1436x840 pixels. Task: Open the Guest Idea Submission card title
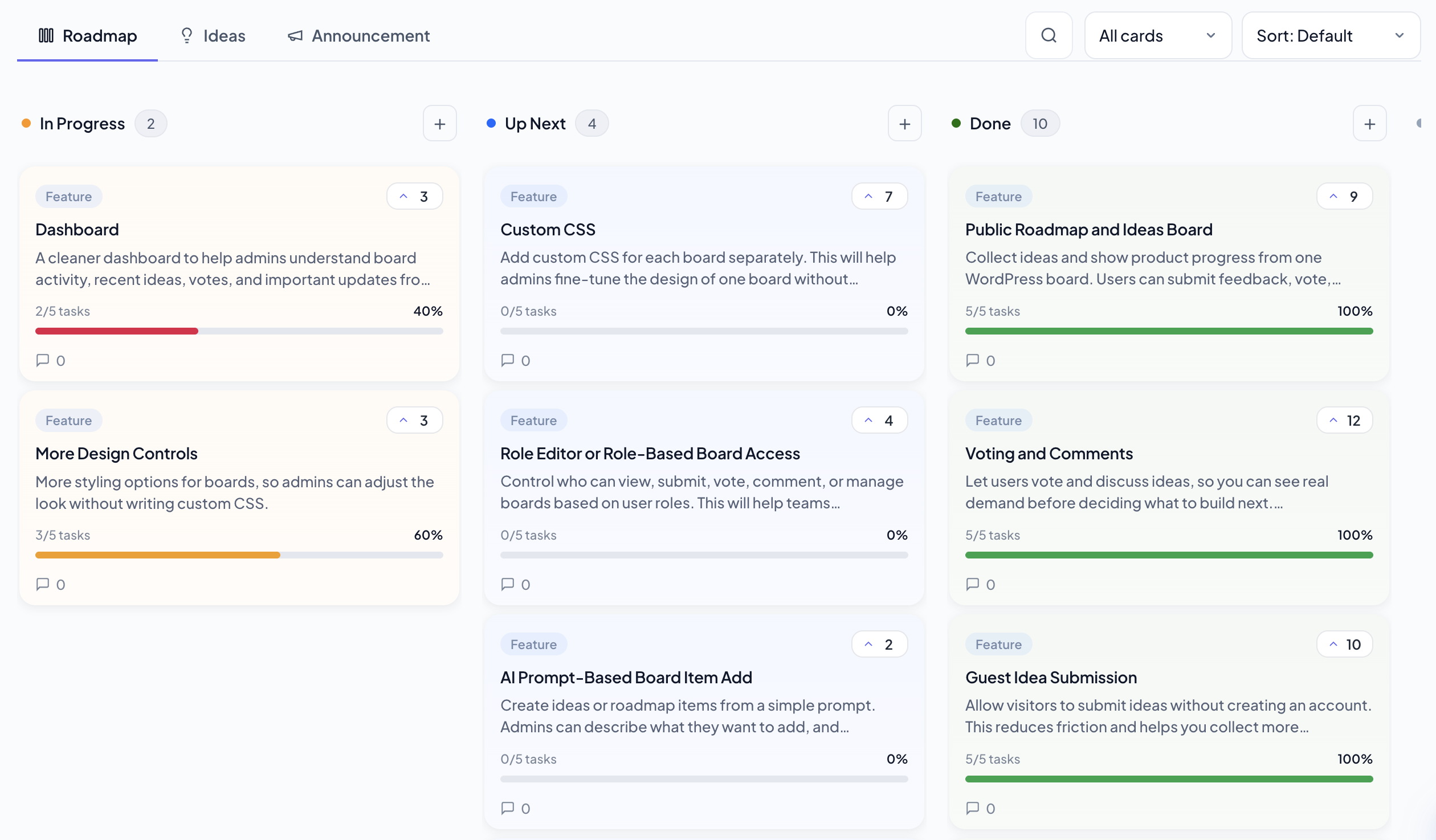pos(1051,678)
